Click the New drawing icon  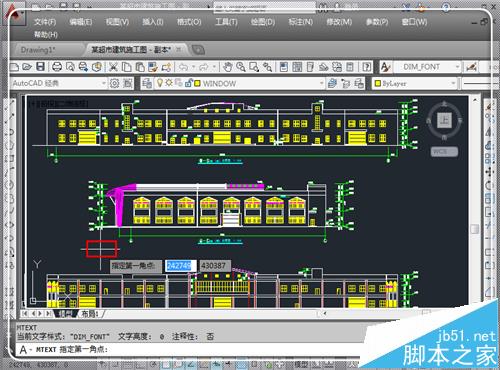click(x=14, y=67)
